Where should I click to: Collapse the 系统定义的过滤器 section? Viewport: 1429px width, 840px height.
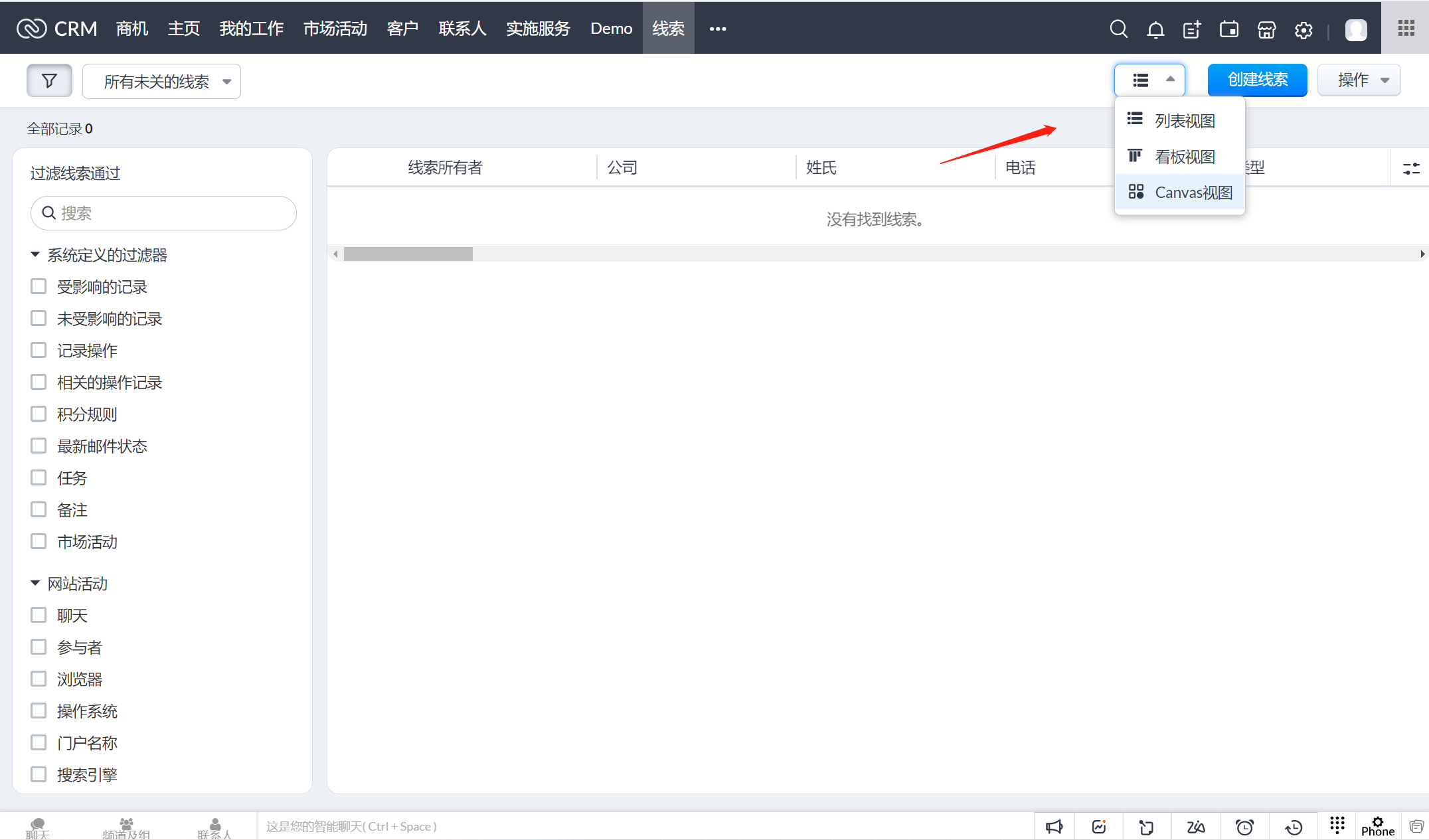point(35,254)
